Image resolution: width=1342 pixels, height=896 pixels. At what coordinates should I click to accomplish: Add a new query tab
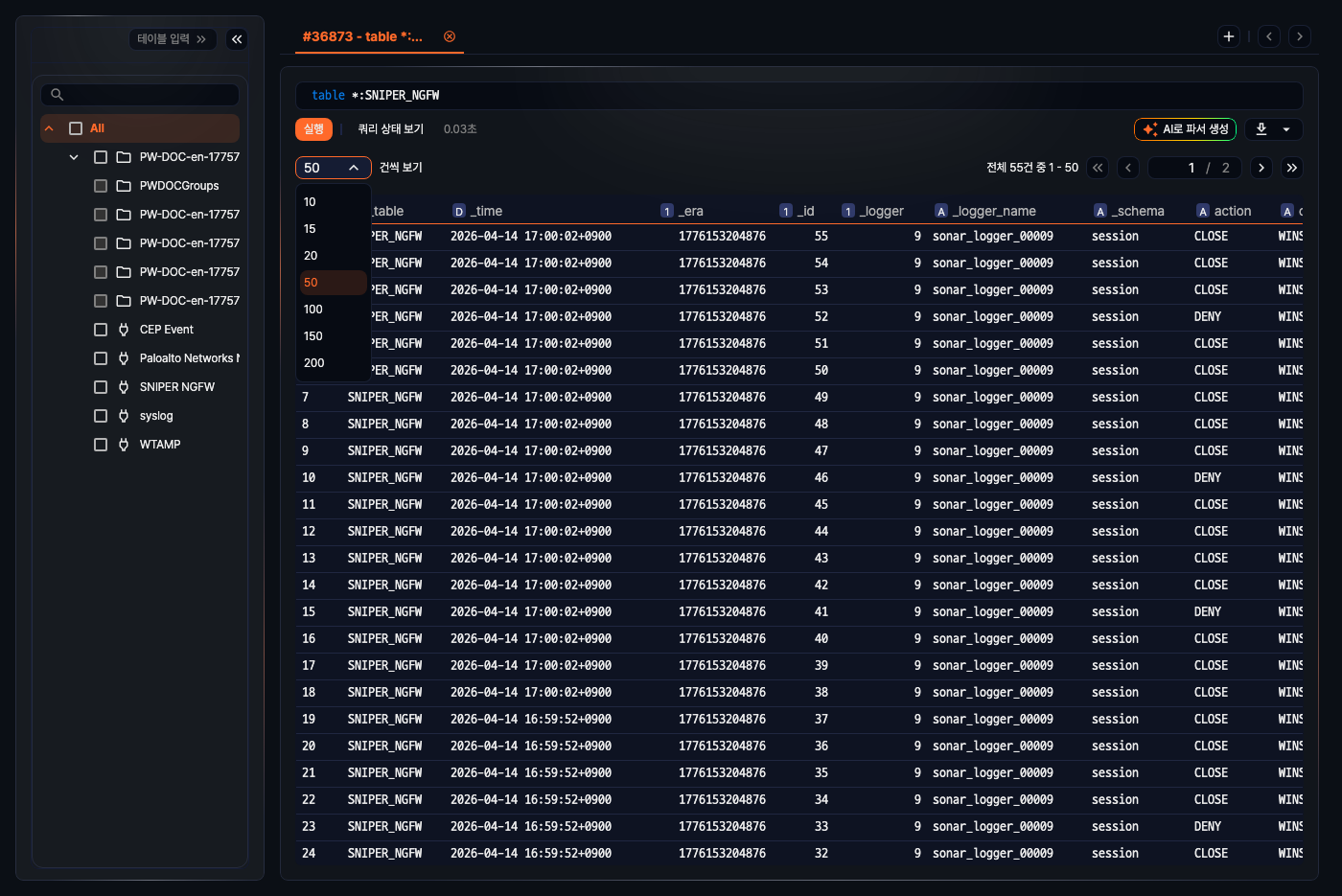click(1229, 36)
